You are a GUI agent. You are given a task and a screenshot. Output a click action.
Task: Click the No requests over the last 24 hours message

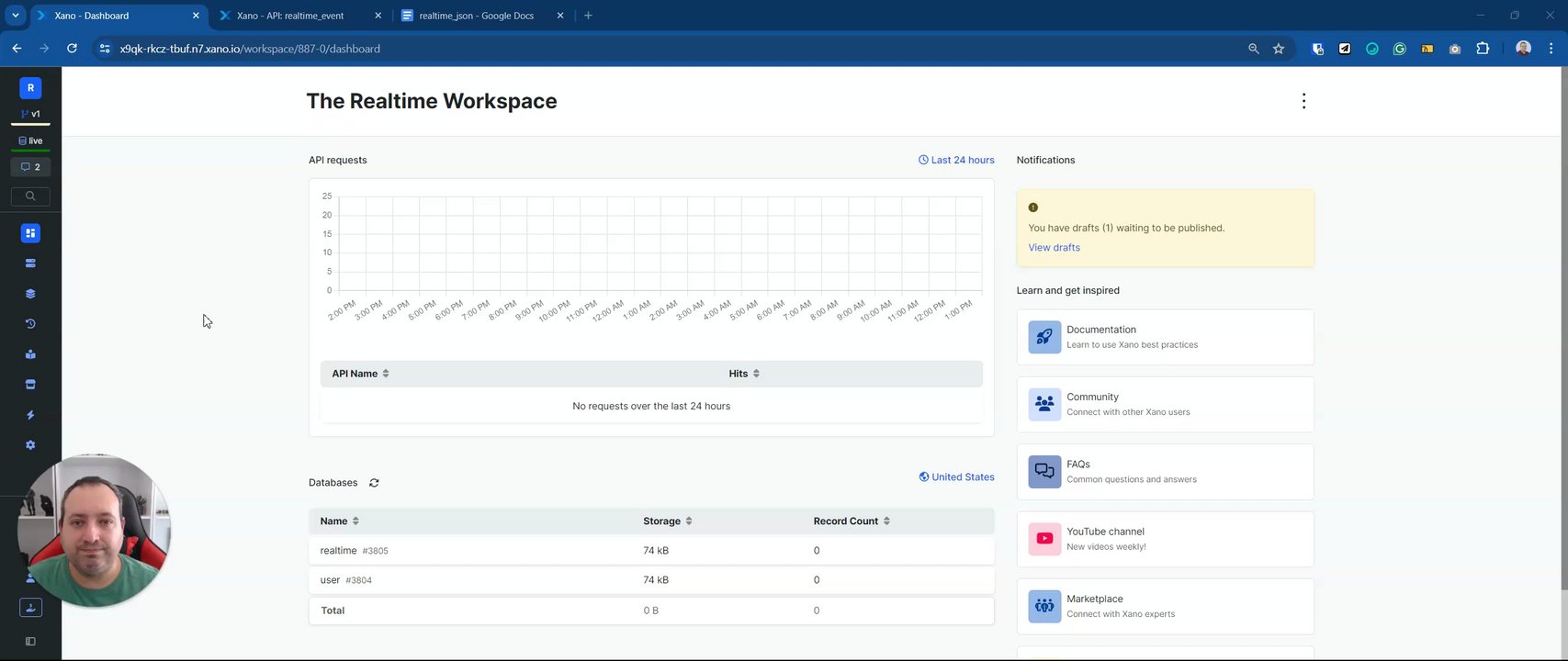(651, 406)
